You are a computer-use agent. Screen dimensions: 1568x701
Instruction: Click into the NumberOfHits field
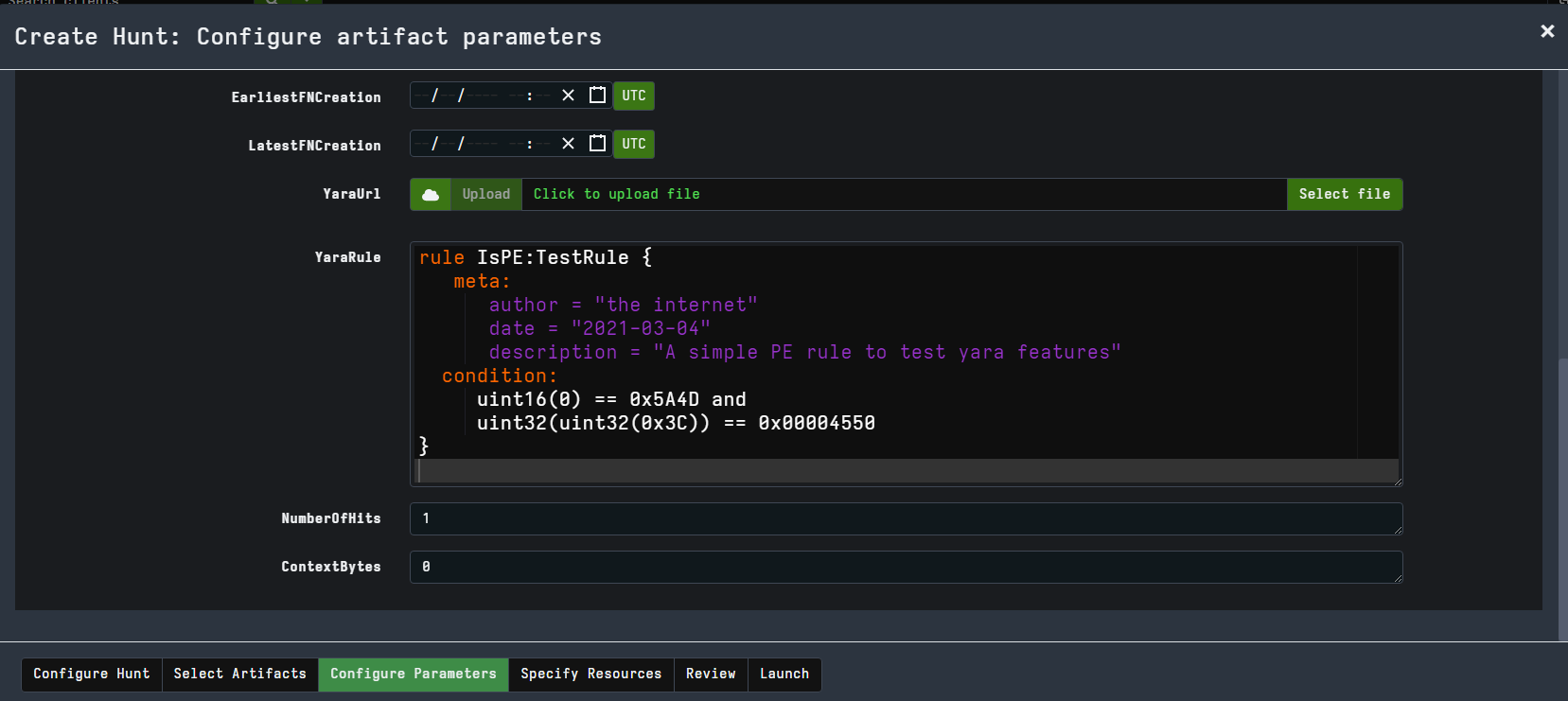(906, 518)
